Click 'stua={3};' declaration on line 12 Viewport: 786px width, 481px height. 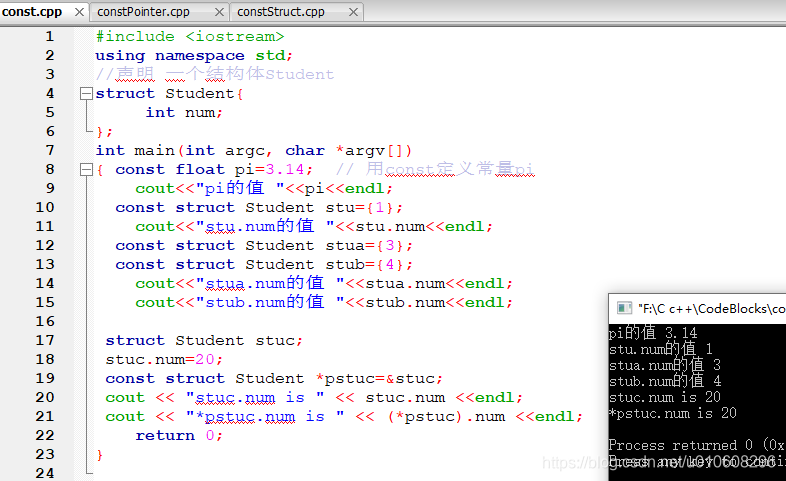pyautogui.click(x=369, y=246)
